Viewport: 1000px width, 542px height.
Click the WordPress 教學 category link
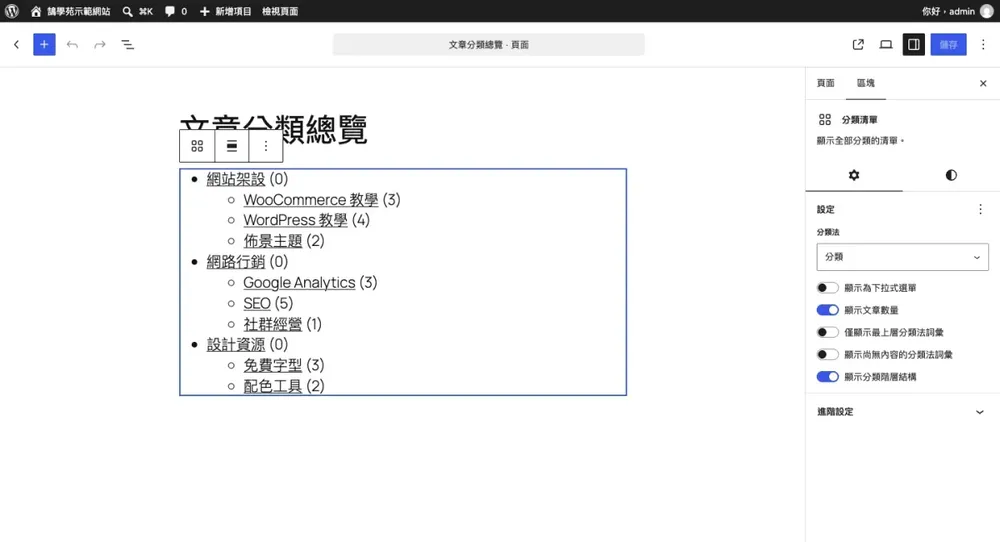point(295,220)
